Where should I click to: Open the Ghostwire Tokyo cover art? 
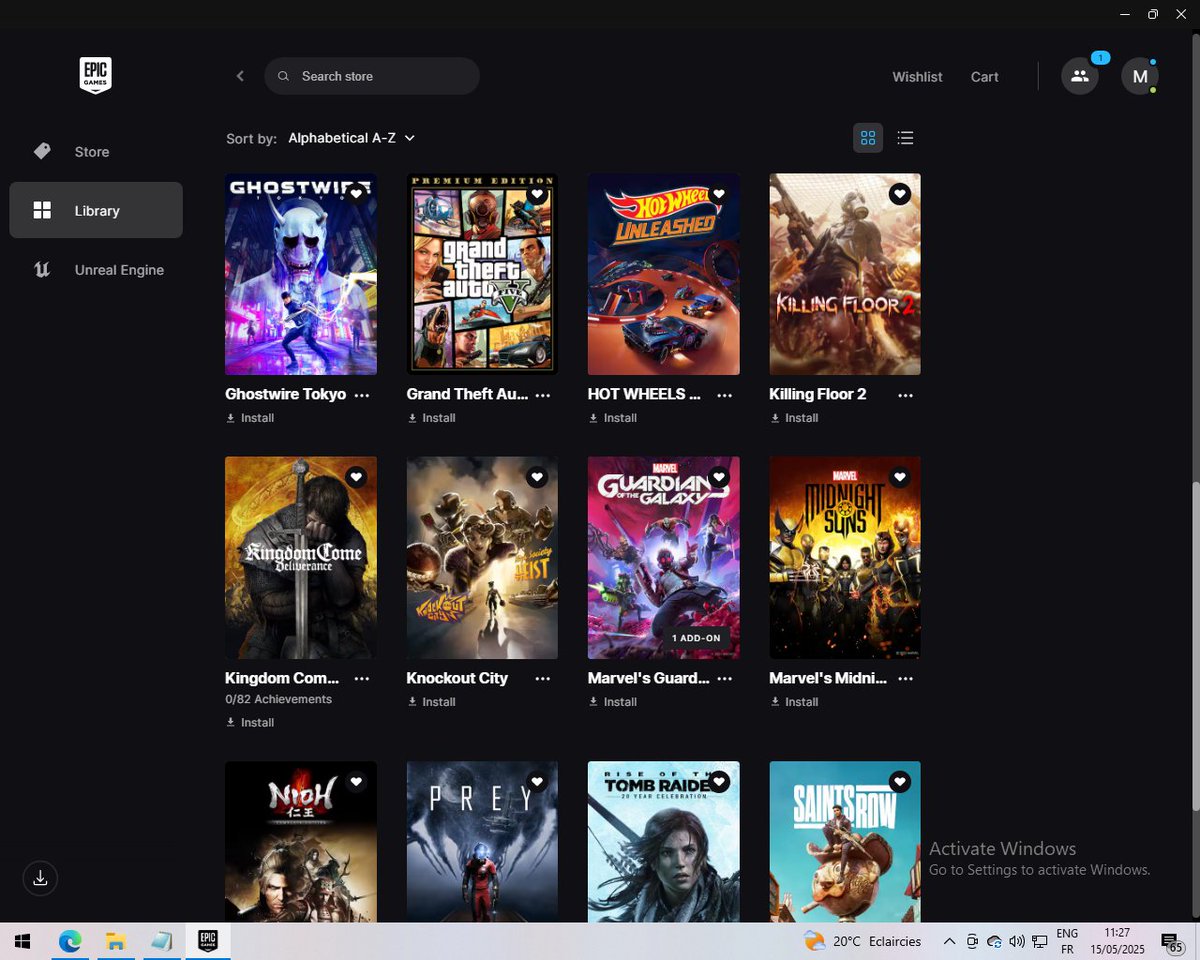[301, 274]
